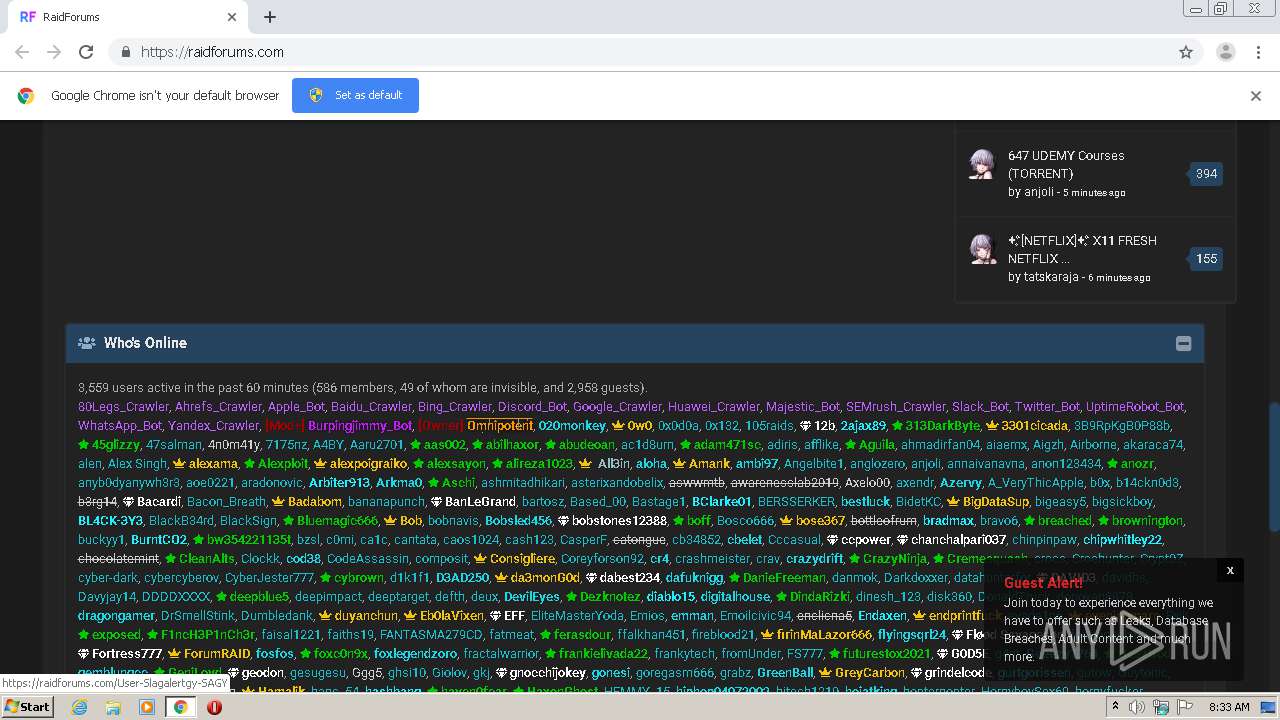This screenshot has width=1280, height=720.
Task: Open author tatskaraja's profile link
Action: 1051,277
